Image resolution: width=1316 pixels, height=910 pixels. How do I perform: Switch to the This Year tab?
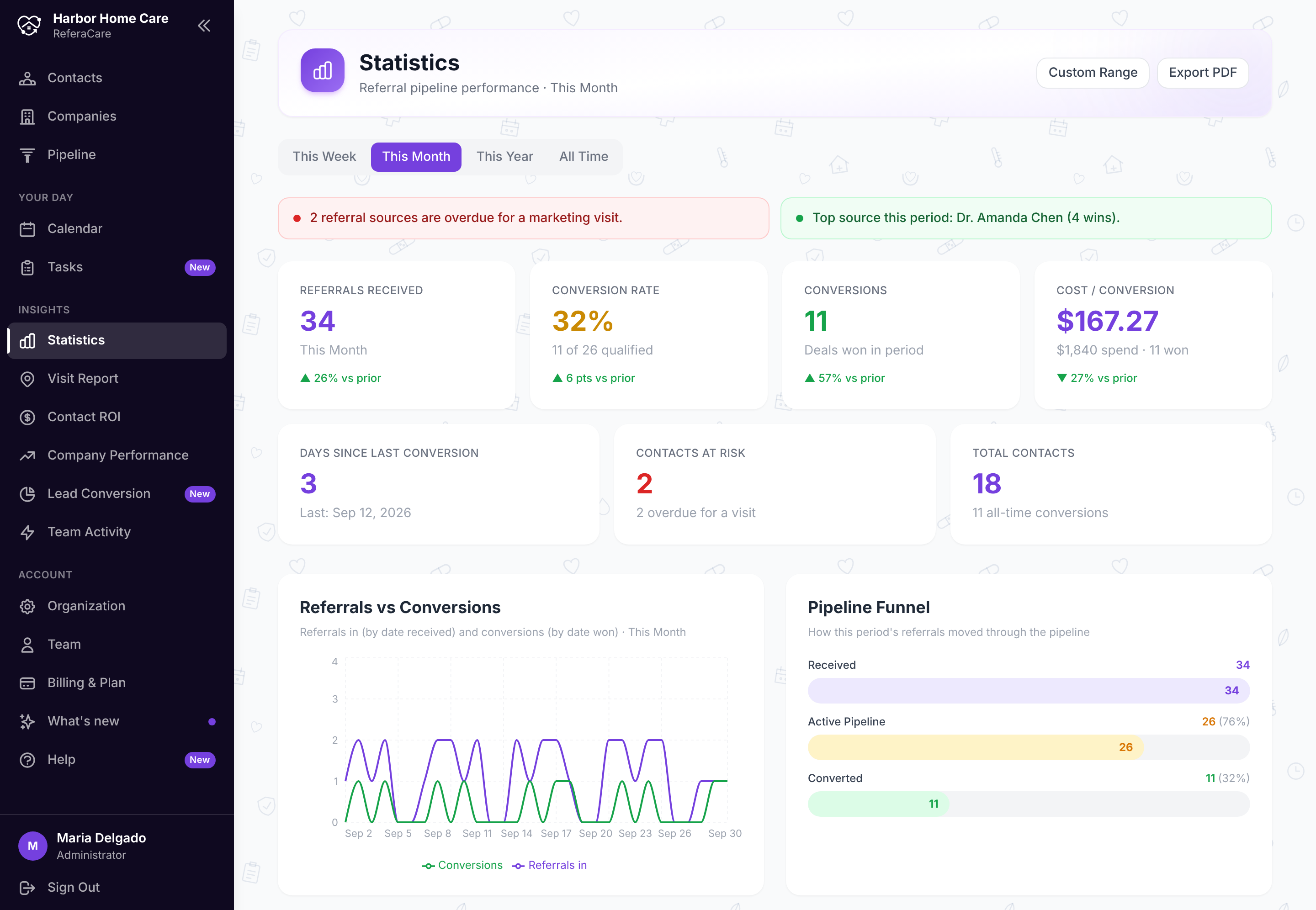(504, 156)
